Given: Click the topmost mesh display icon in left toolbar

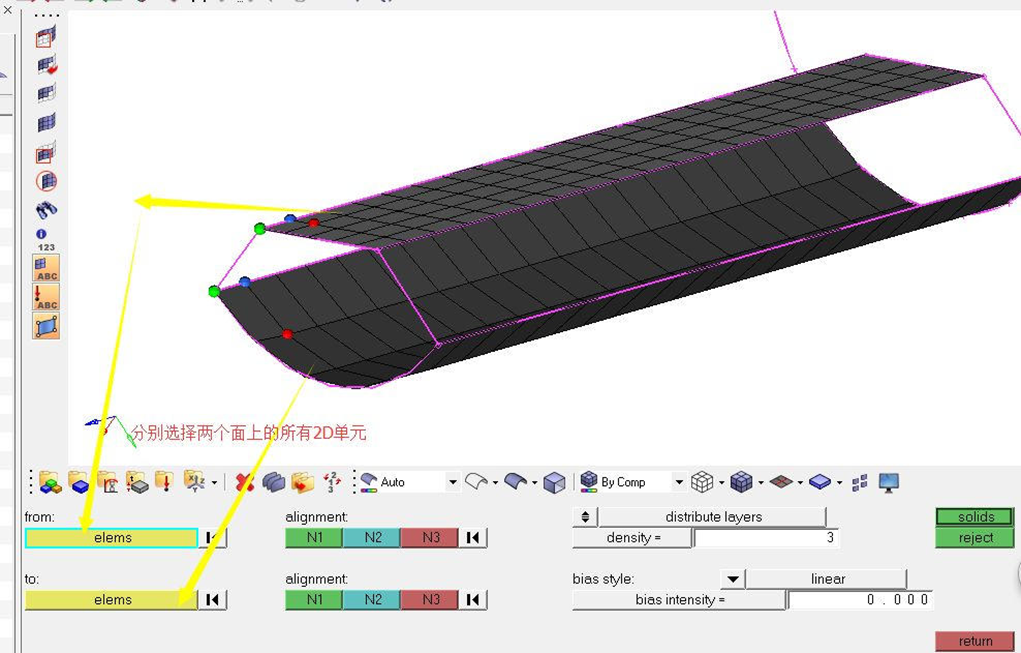Looking at the screenshot, I should point(46,37).
